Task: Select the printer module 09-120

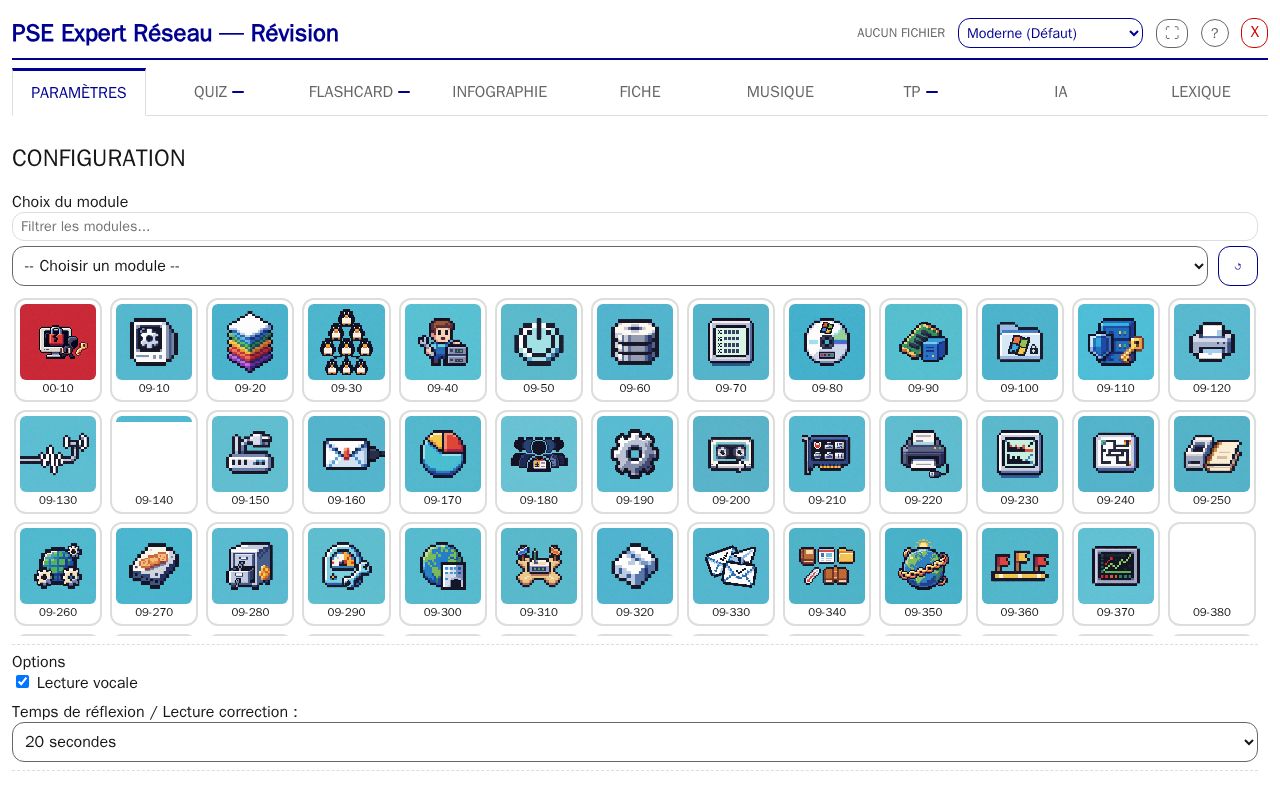Action: (x=1212, y=349)
